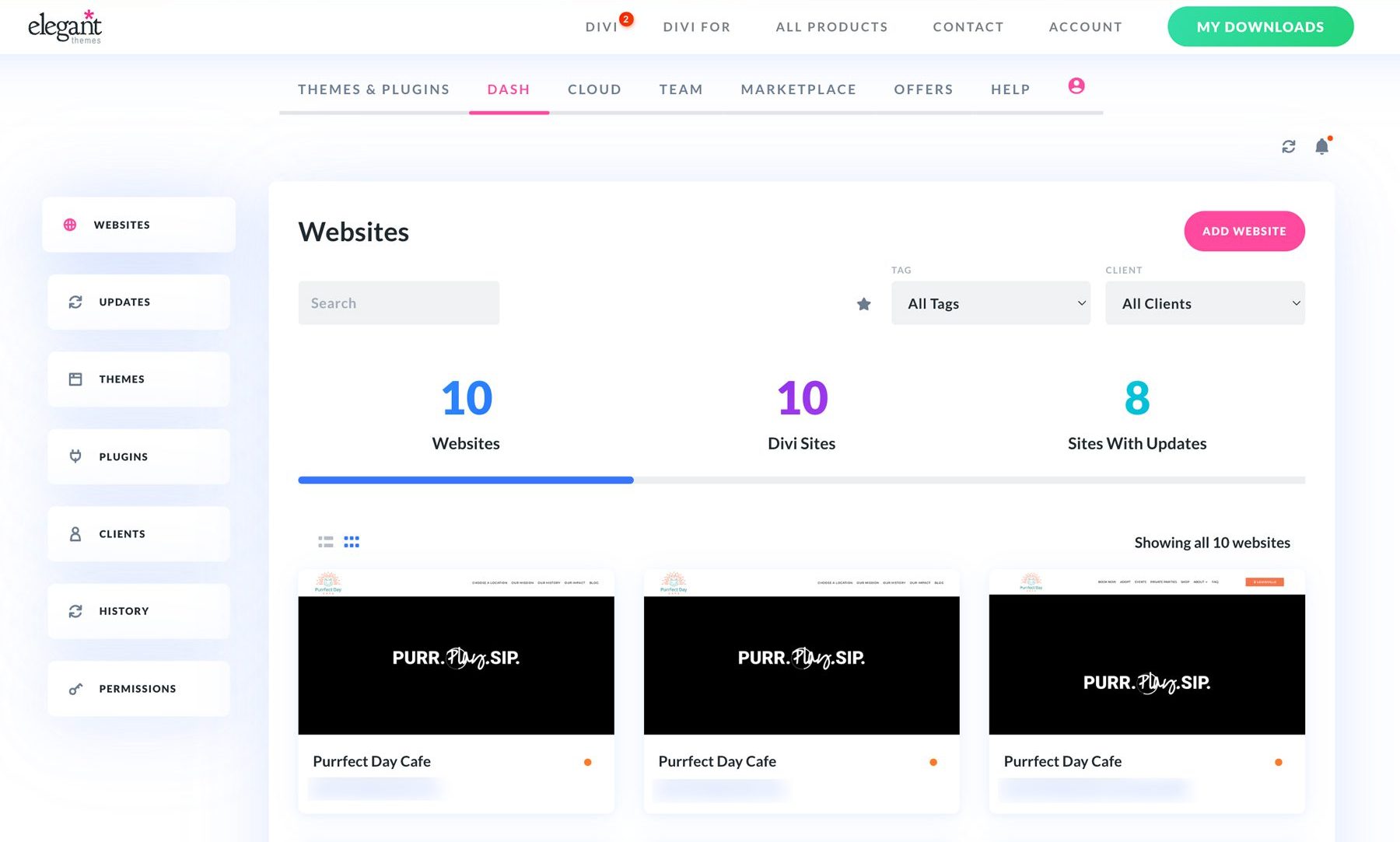Select the Updates icon in the sidebar
1400x842 pixels.
75,302
